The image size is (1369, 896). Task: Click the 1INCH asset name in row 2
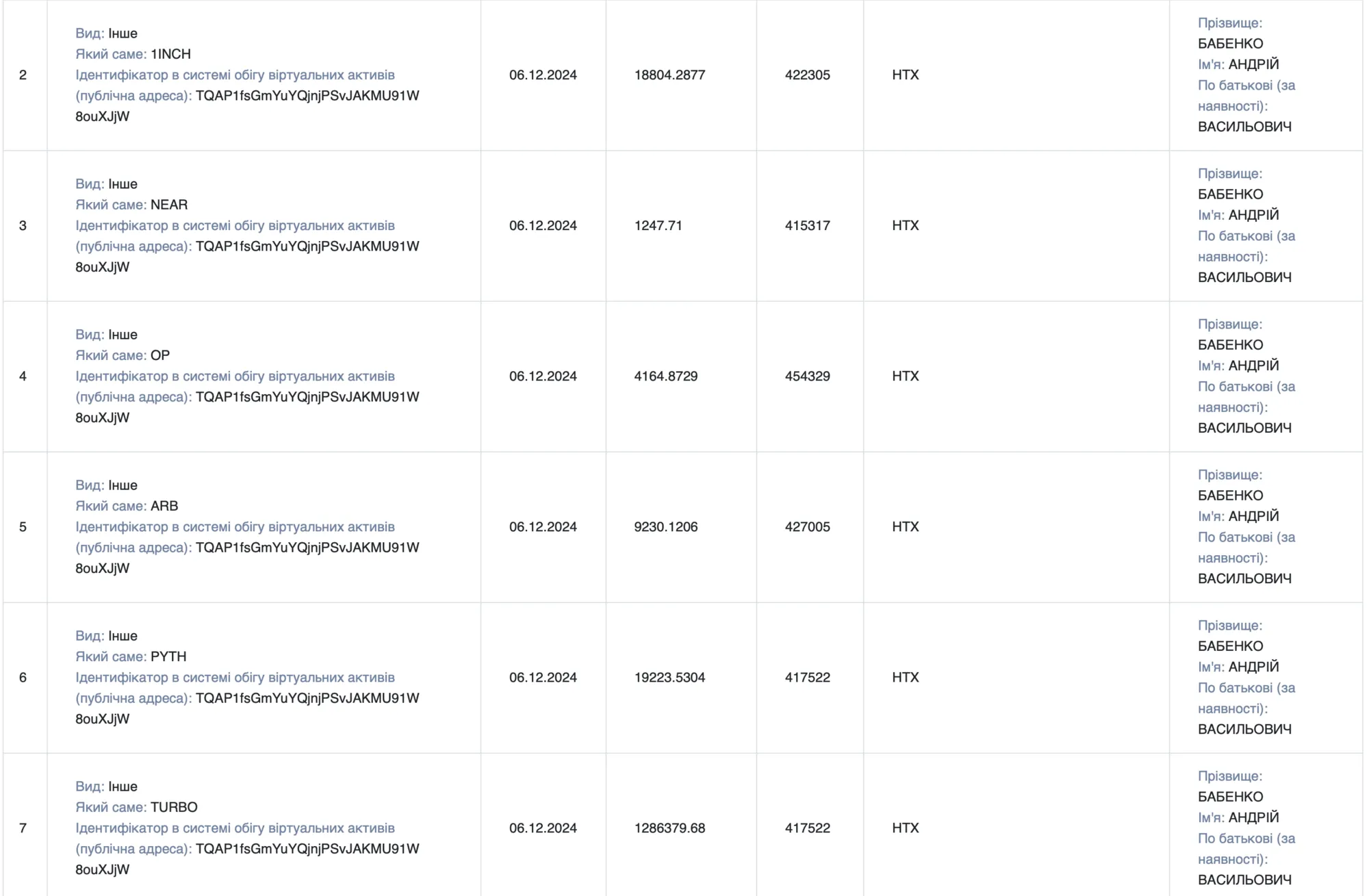click(x=170, y=54)
